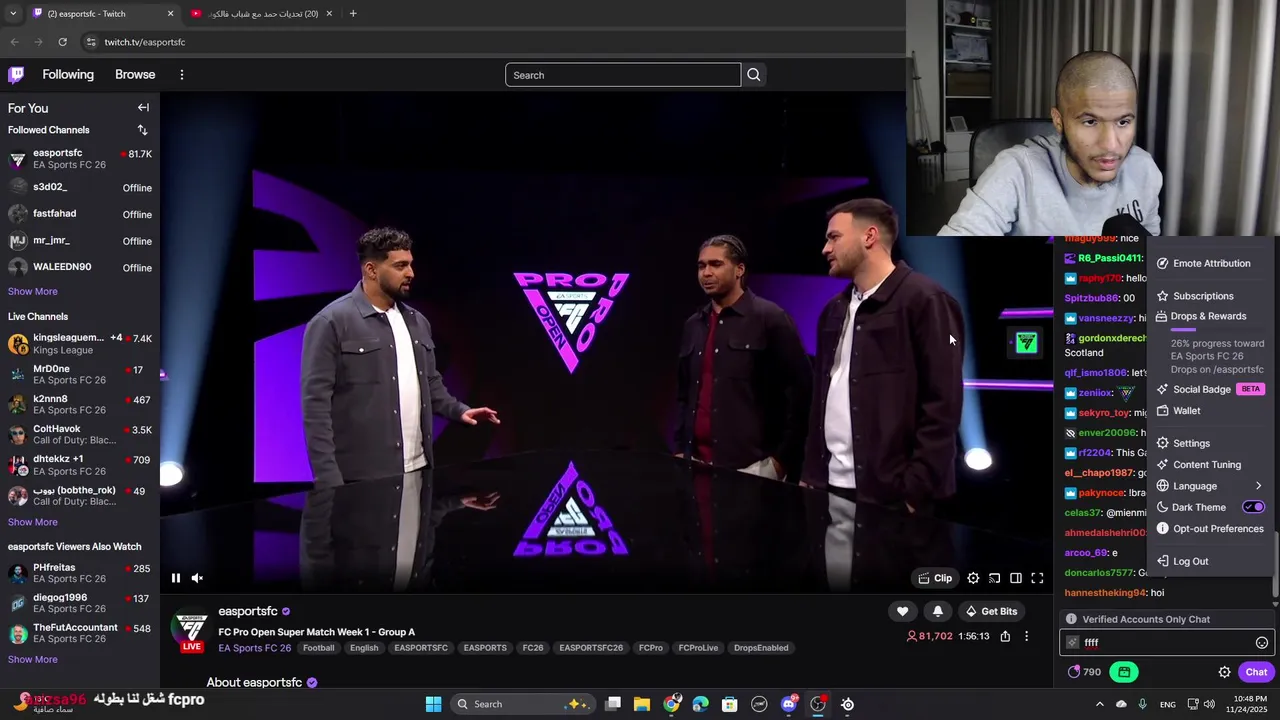Show hidden system tray icons
Screen dimensions: 1280x720
(1099, 704)
